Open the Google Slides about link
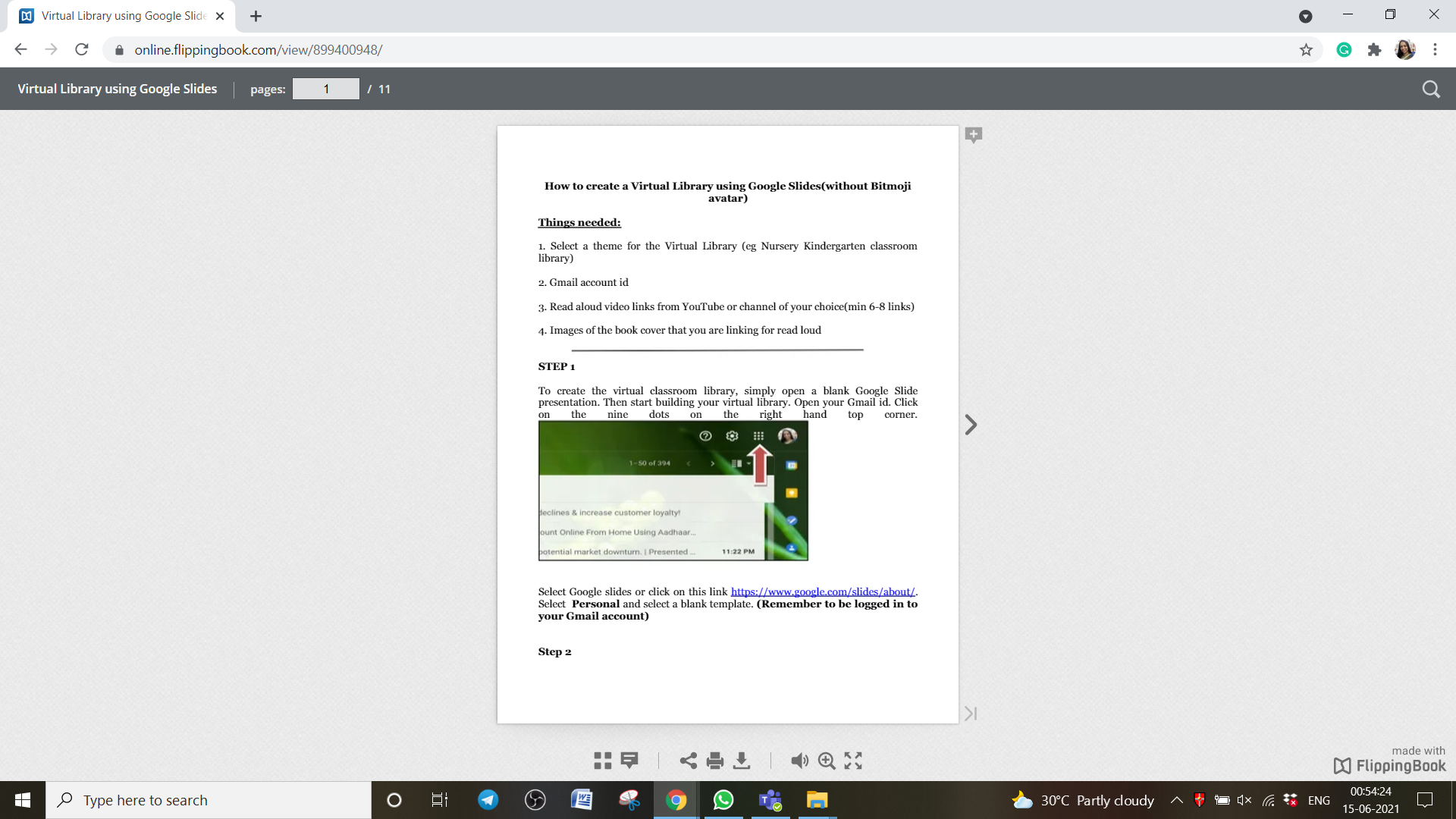Image resolution: width=1456 pixels, height=819 pixels. pyautogui.click(x=822, y=591)
